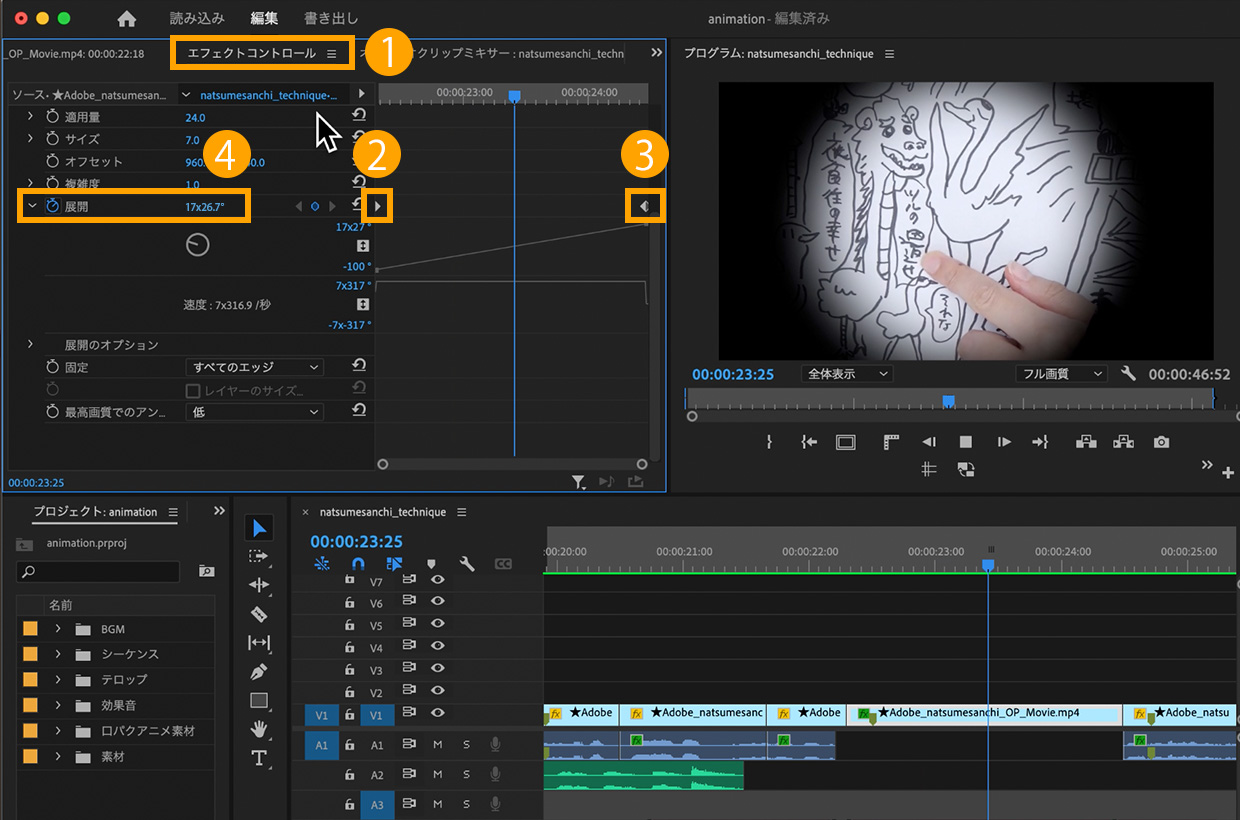The image size is (1240, 820).
Task: Open the 固定 すべてのエッジ dropdown
Action: [255, 367]
